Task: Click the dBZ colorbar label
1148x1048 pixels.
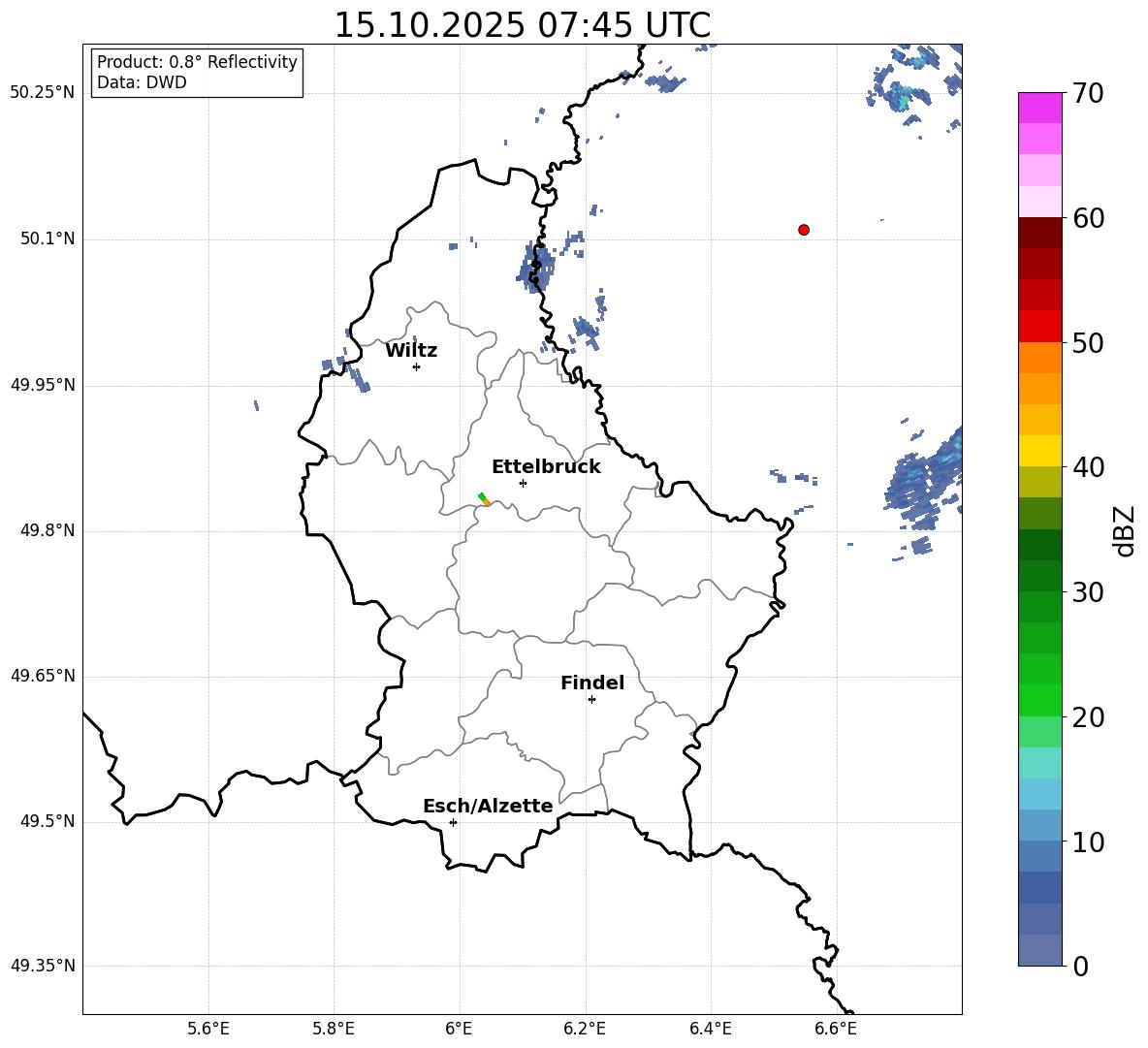Action: [1124, 530]
